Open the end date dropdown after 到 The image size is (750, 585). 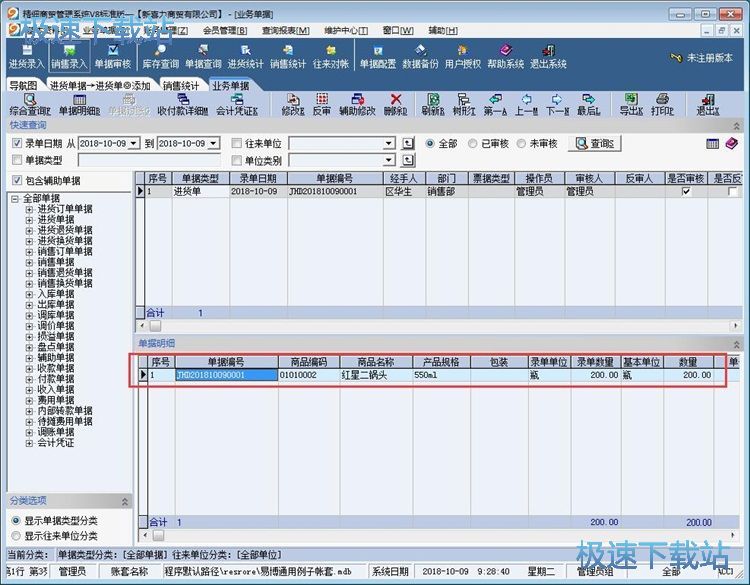tap(214, 143)
